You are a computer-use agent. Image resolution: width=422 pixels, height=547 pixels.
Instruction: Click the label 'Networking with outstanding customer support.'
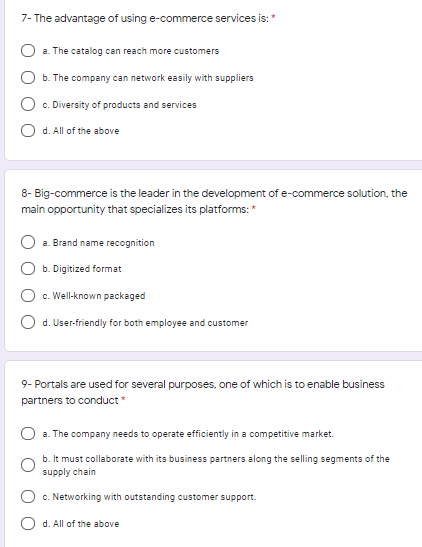click(149, 497)
